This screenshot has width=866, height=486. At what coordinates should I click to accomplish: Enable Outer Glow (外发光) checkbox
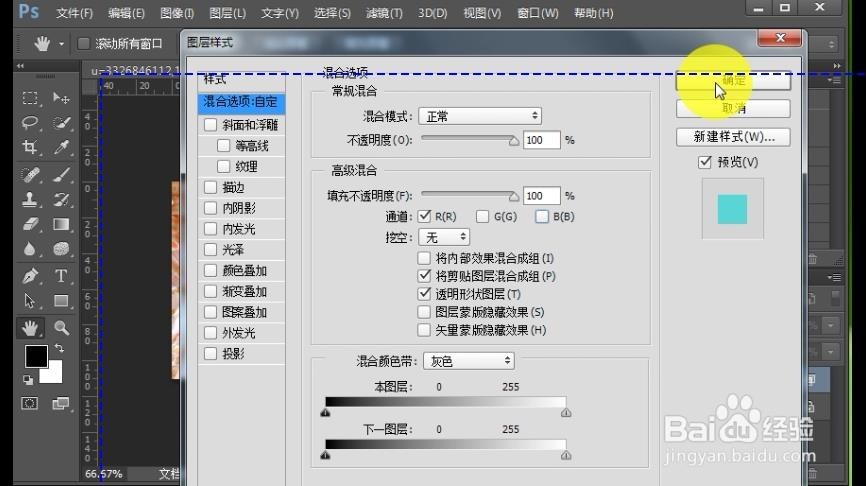click(x=210, y=332)
